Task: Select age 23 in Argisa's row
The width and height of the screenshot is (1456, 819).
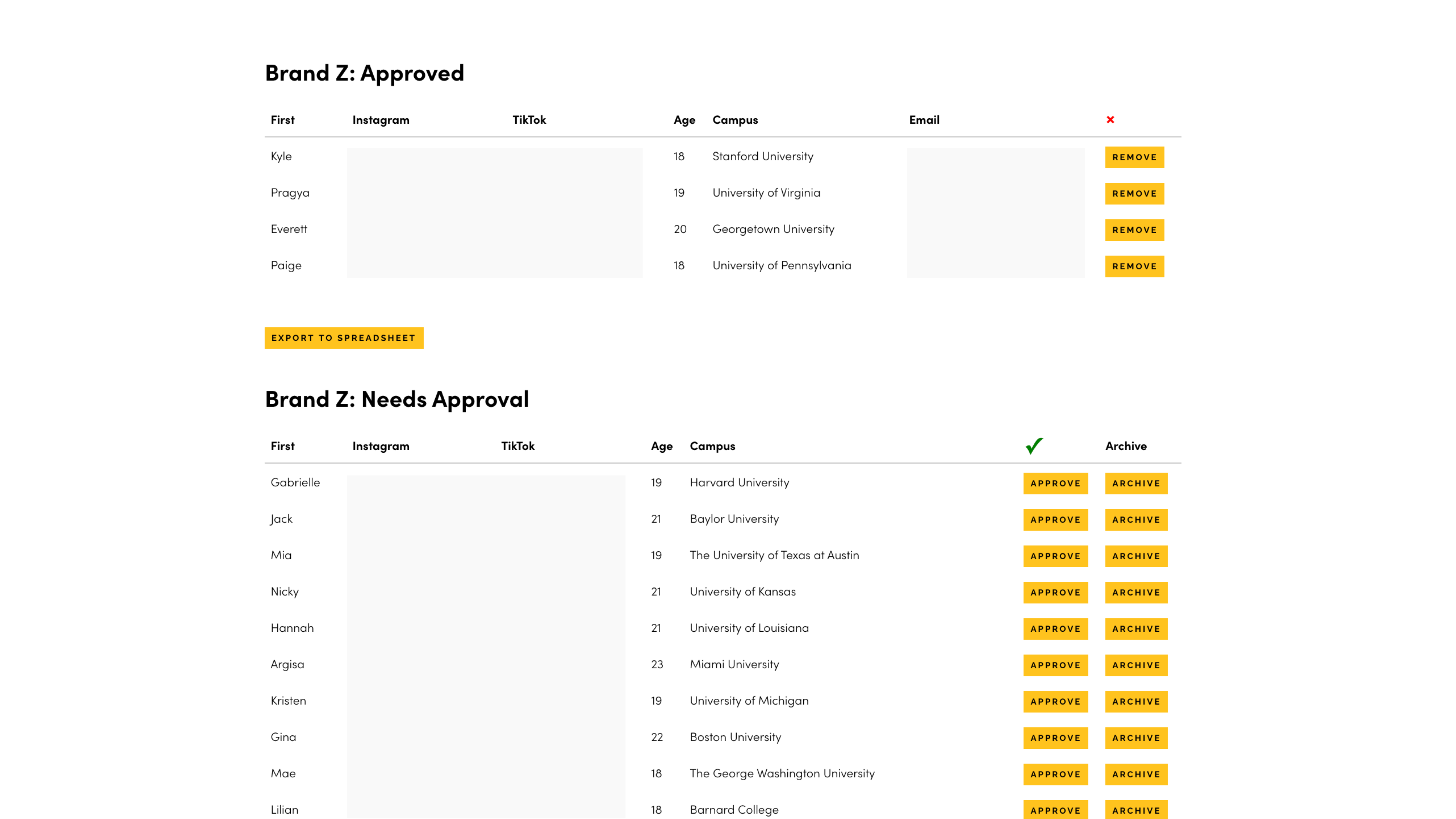Action: click(x=657, y=665)
